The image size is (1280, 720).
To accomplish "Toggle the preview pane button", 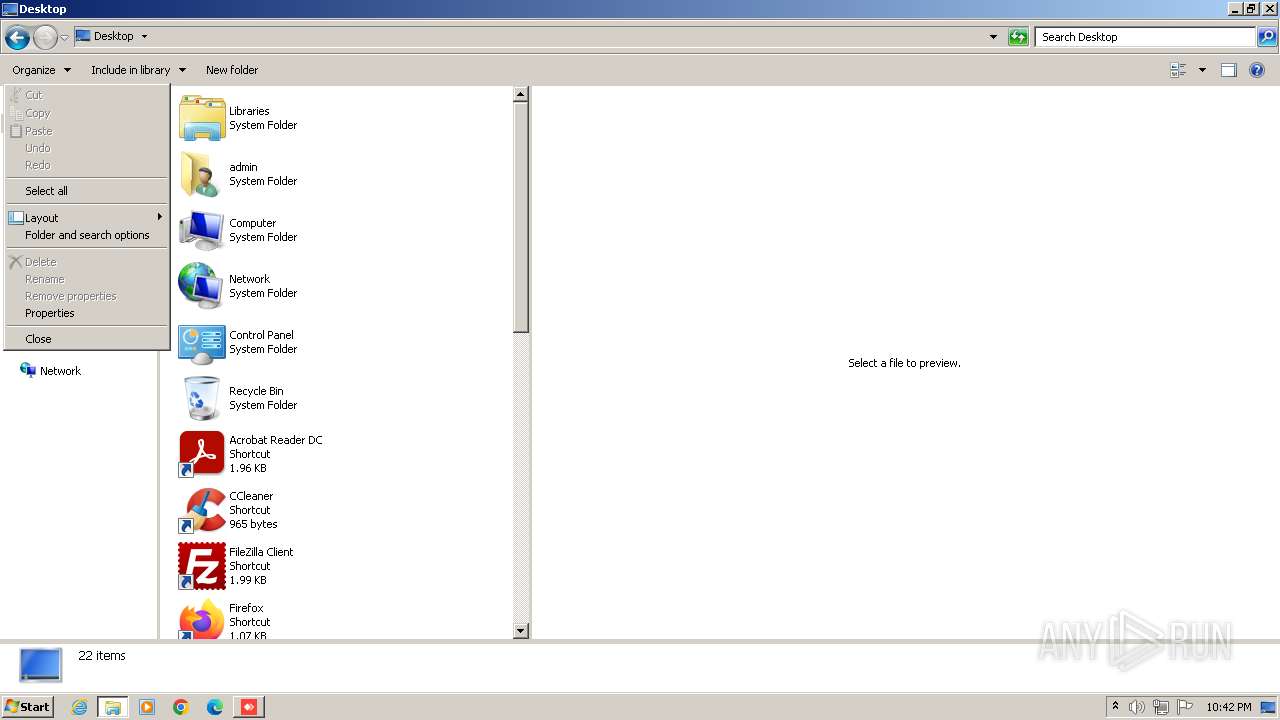I will click(1229, 70).
